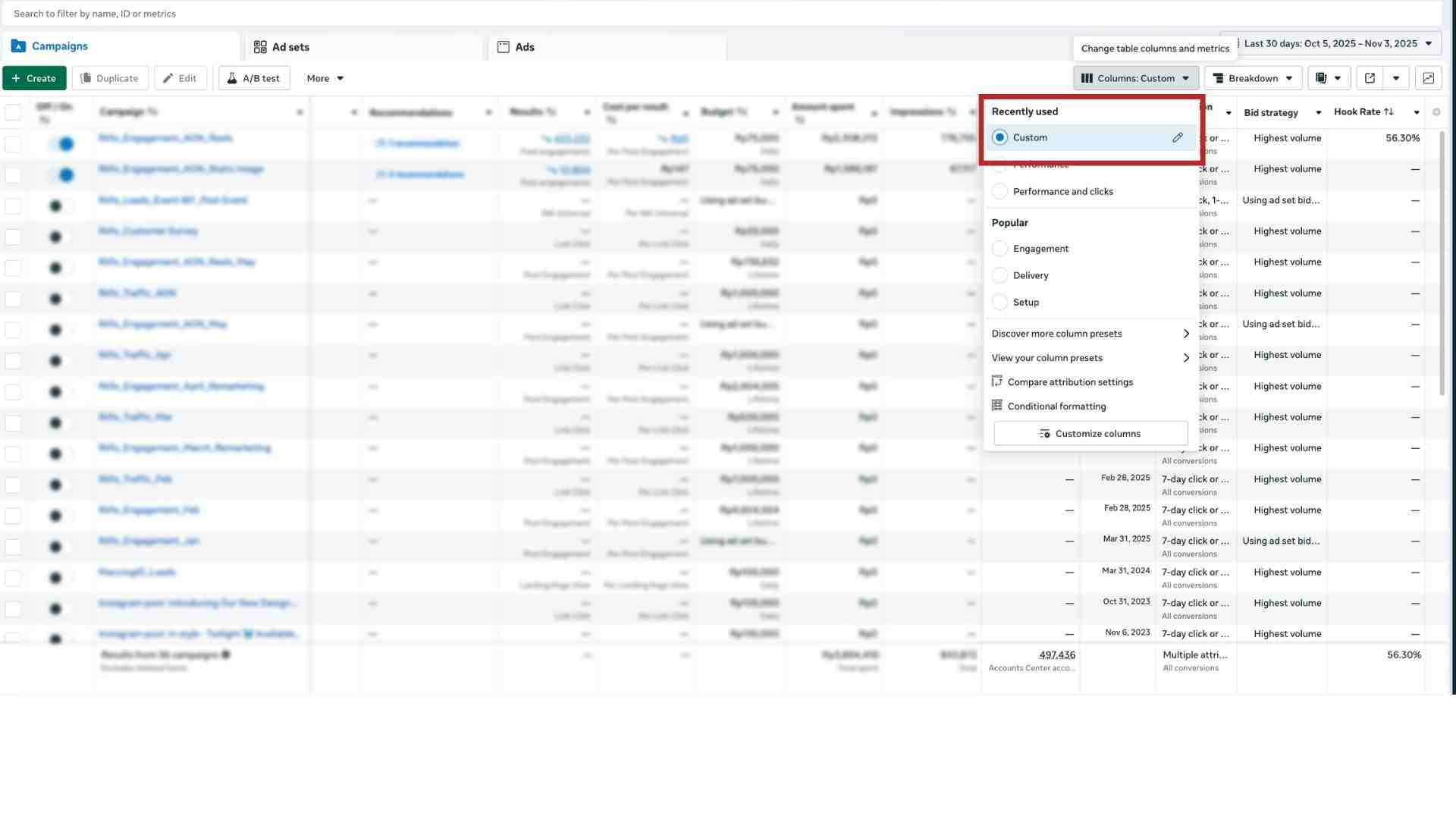The height and width of the screenshot is (819, 1456).
Task: Select the Engagement column preset radio
Action: pyautogui.click(x=999, y=249)
